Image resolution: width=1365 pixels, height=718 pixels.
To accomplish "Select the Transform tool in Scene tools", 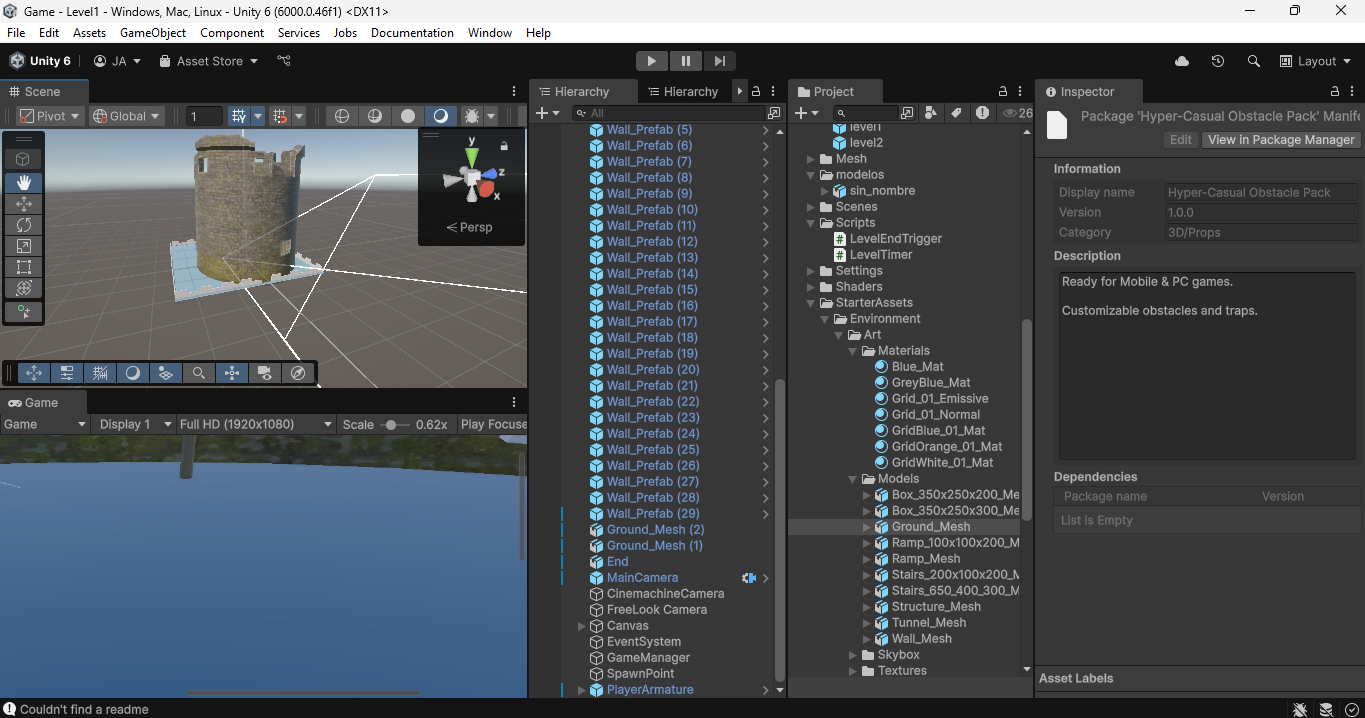I will 24,288.
